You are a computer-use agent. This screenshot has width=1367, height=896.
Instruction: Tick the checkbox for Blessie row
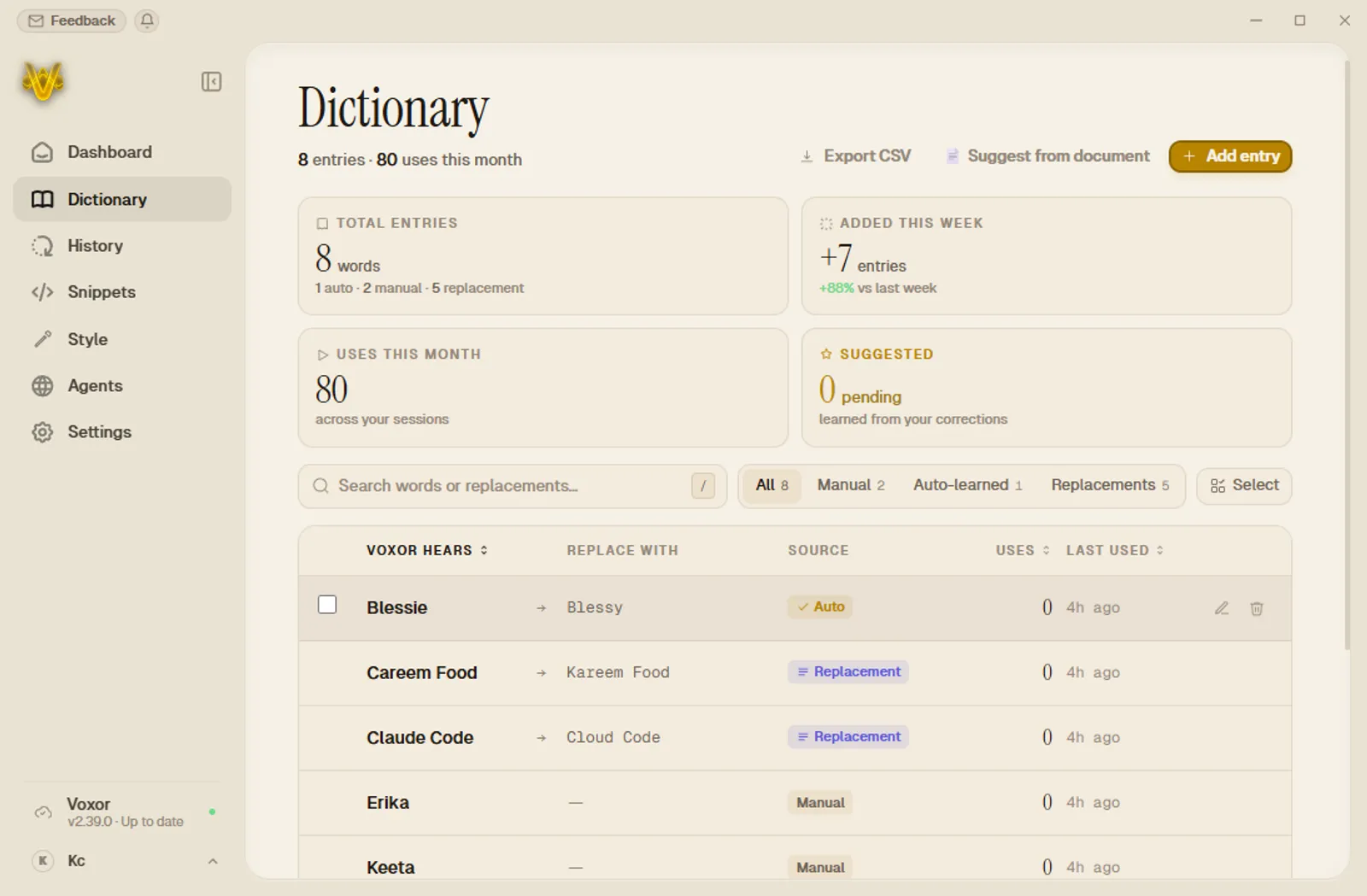tap(327, 605)
